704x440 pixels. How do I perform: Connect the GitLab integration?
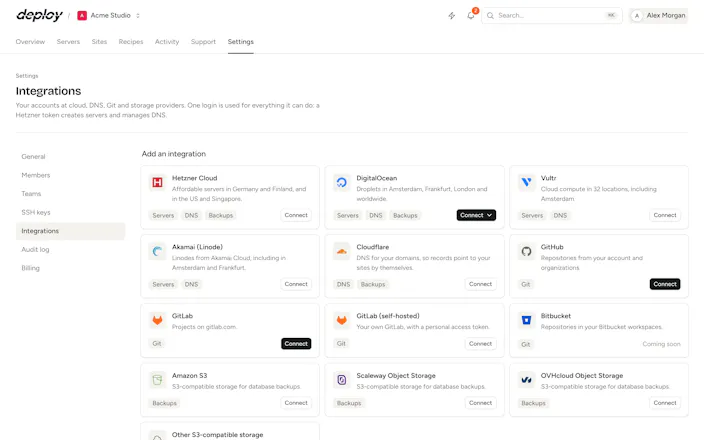coord(296,343)
